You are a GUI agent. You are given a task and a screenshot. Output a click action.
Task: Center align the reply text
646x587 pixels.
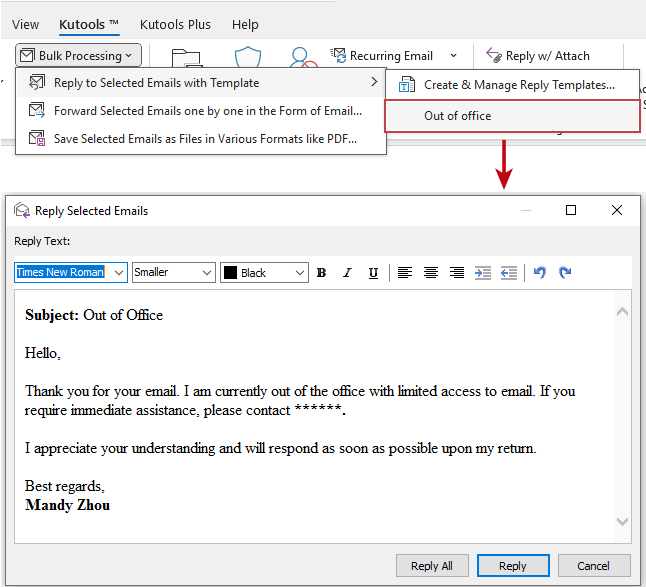point(431,273)
